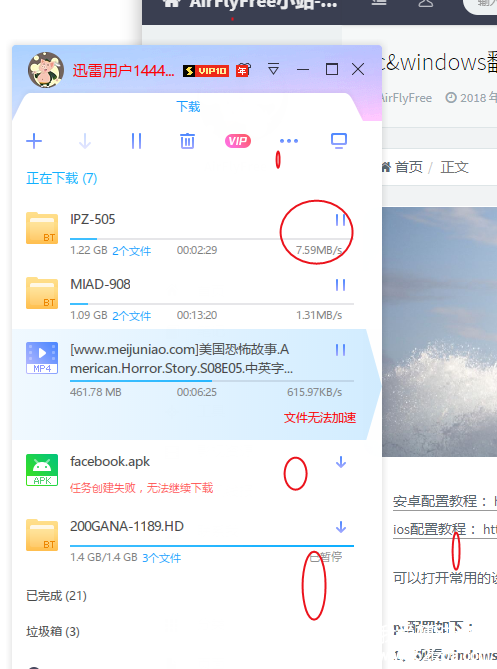The width and height of the screenshot is (497, 669).
Task: Click the green APK file icon
Action: click(42, 470)
